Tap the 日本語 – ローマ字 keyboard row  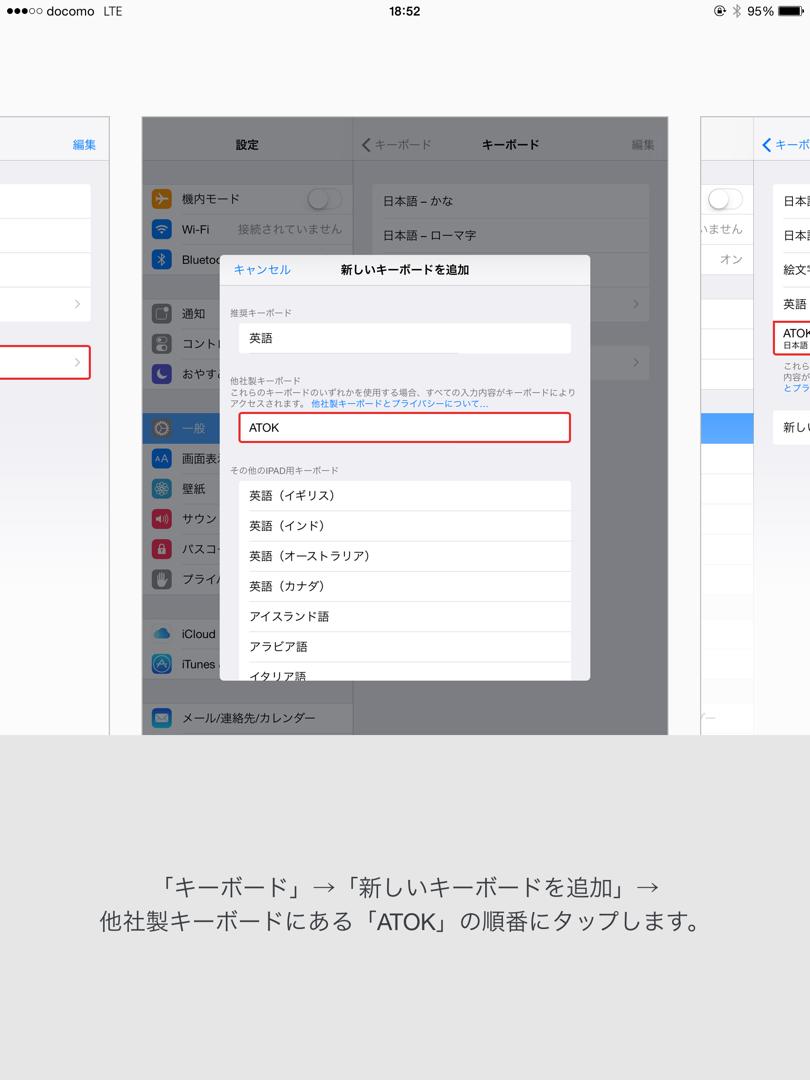[510, 236]
